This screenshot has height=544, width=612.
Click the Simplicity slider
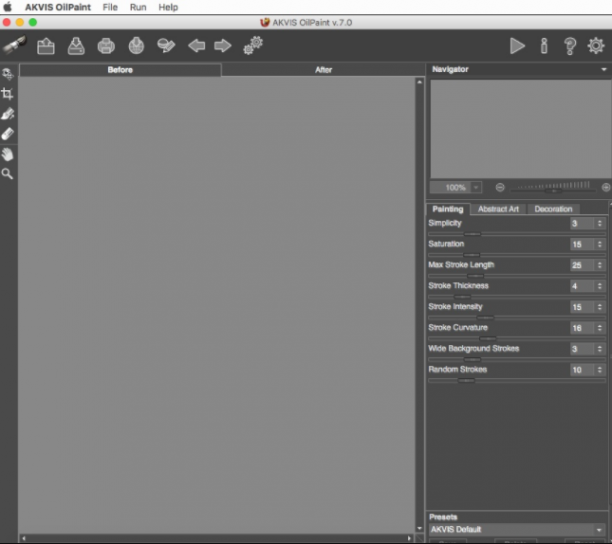pyautogui.click(x=517, y=234)
